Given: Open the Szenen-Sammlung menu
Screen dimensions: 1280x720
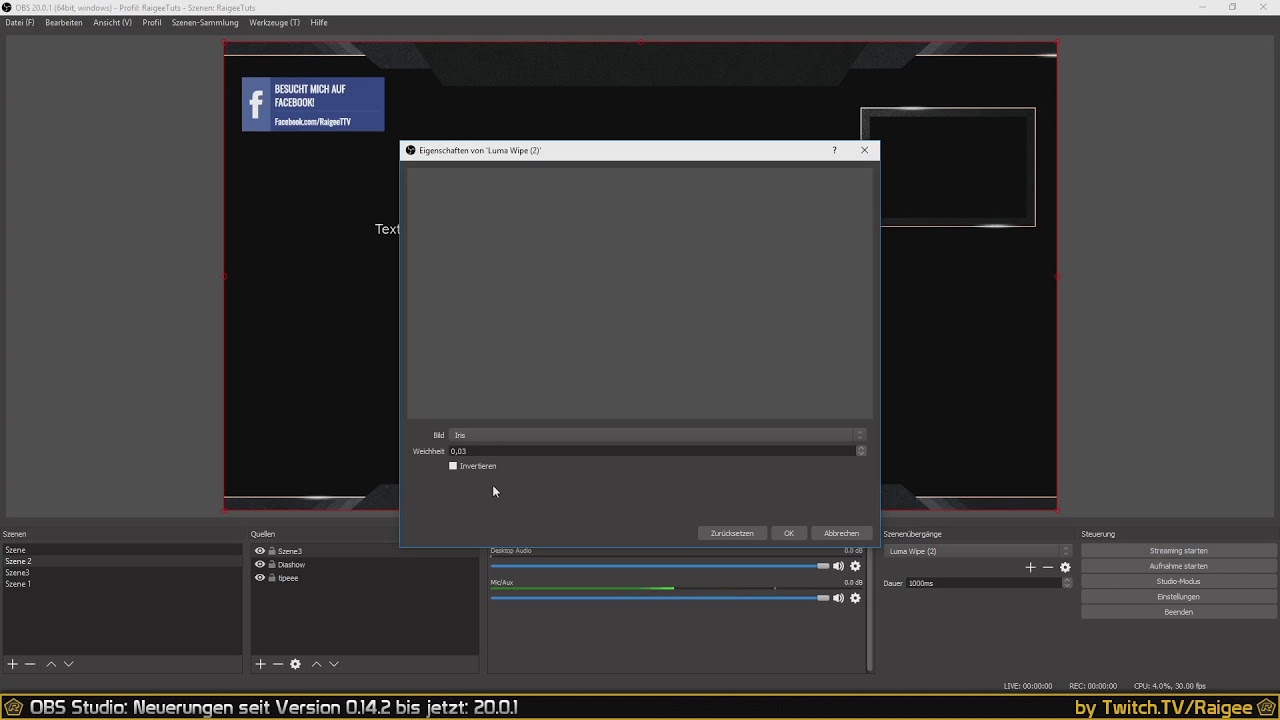Looking at the screenshot, I should [205, 22].
